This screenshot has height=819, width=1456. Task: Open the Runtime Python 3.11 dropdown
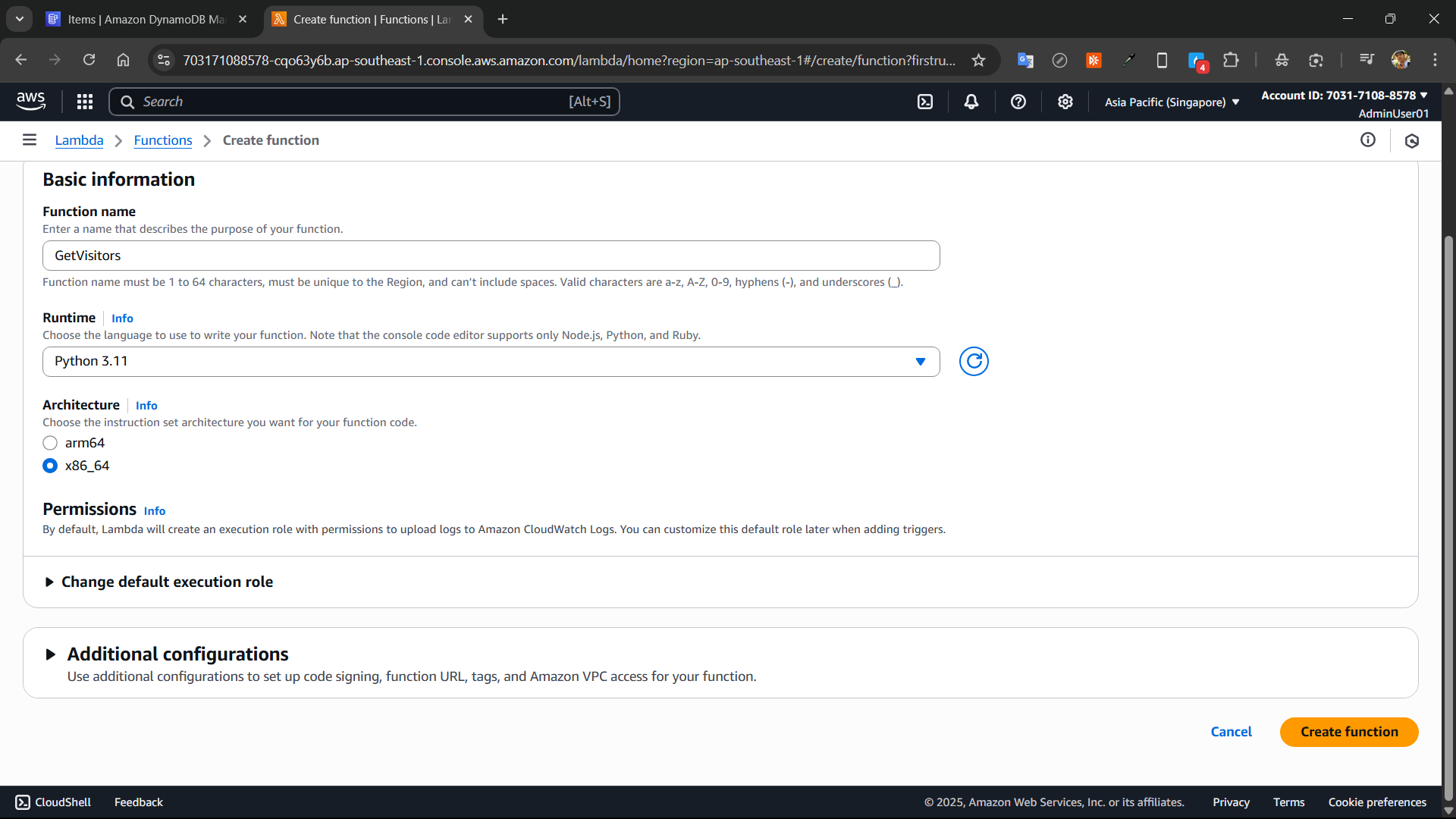coord(491,362)
